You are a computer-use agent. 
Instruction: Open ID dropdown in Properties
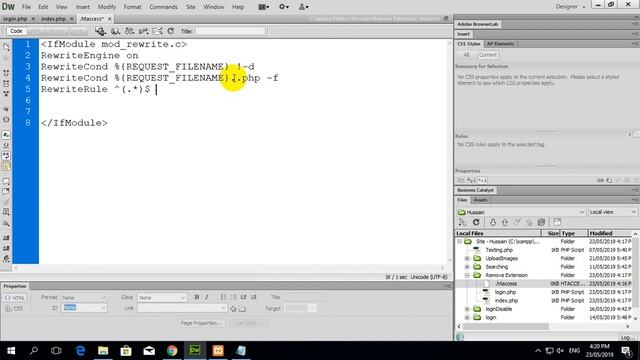pos(84,308)
